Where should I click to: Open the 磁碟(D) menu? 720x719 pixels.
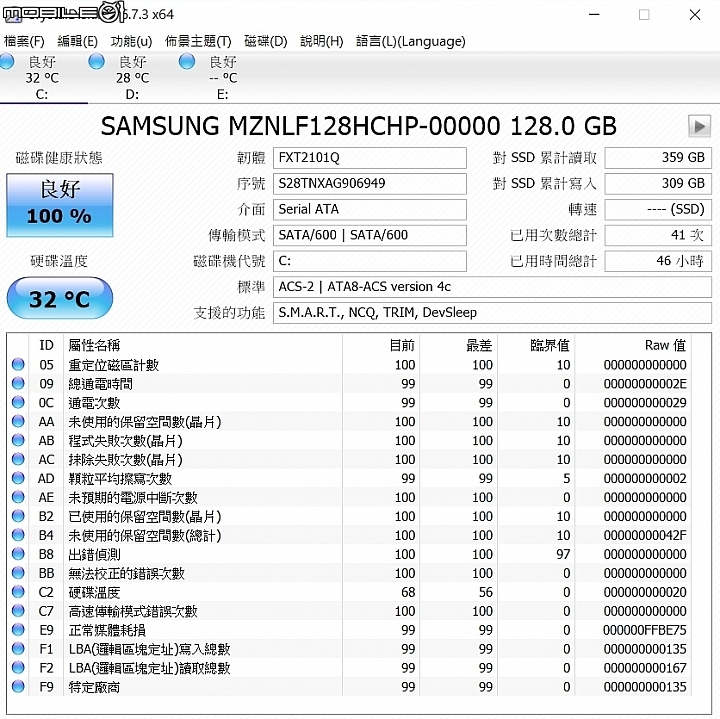click(x=265, y=41)
